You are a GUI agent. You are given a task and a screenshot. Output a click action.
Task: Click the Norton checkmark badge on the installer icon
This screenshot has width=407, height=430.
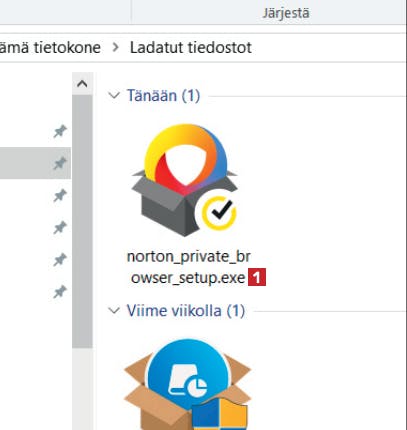(219, 213)
